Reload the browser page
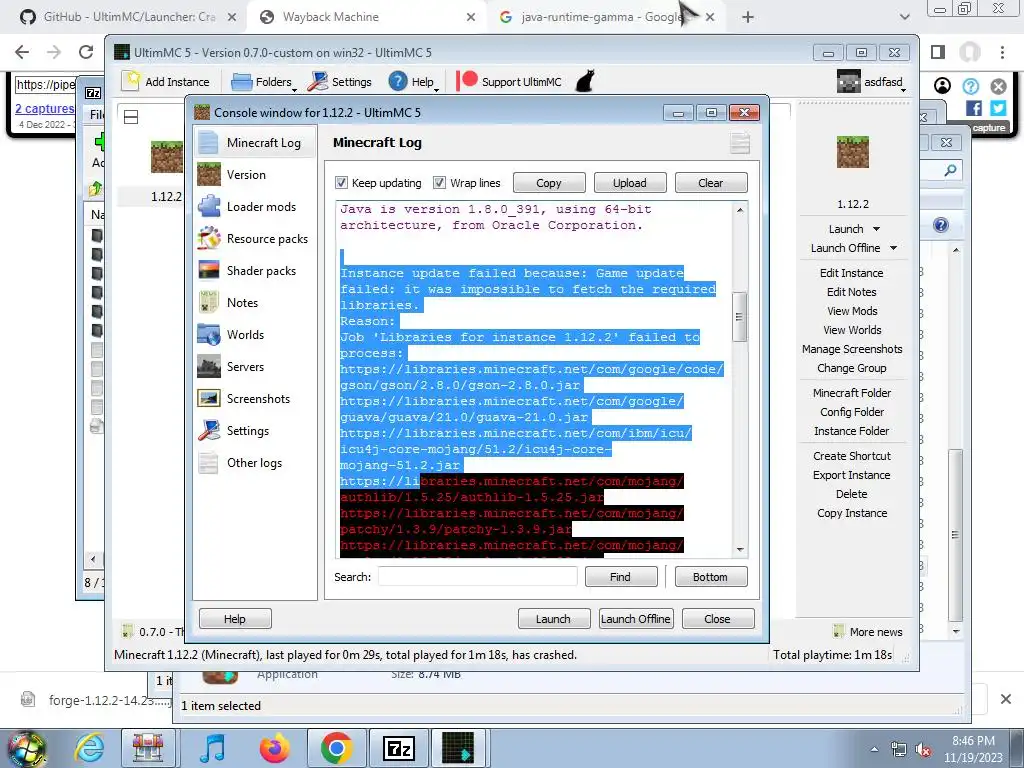The width and height of the screenshot is (1024, 768). (x=86, y=52)
